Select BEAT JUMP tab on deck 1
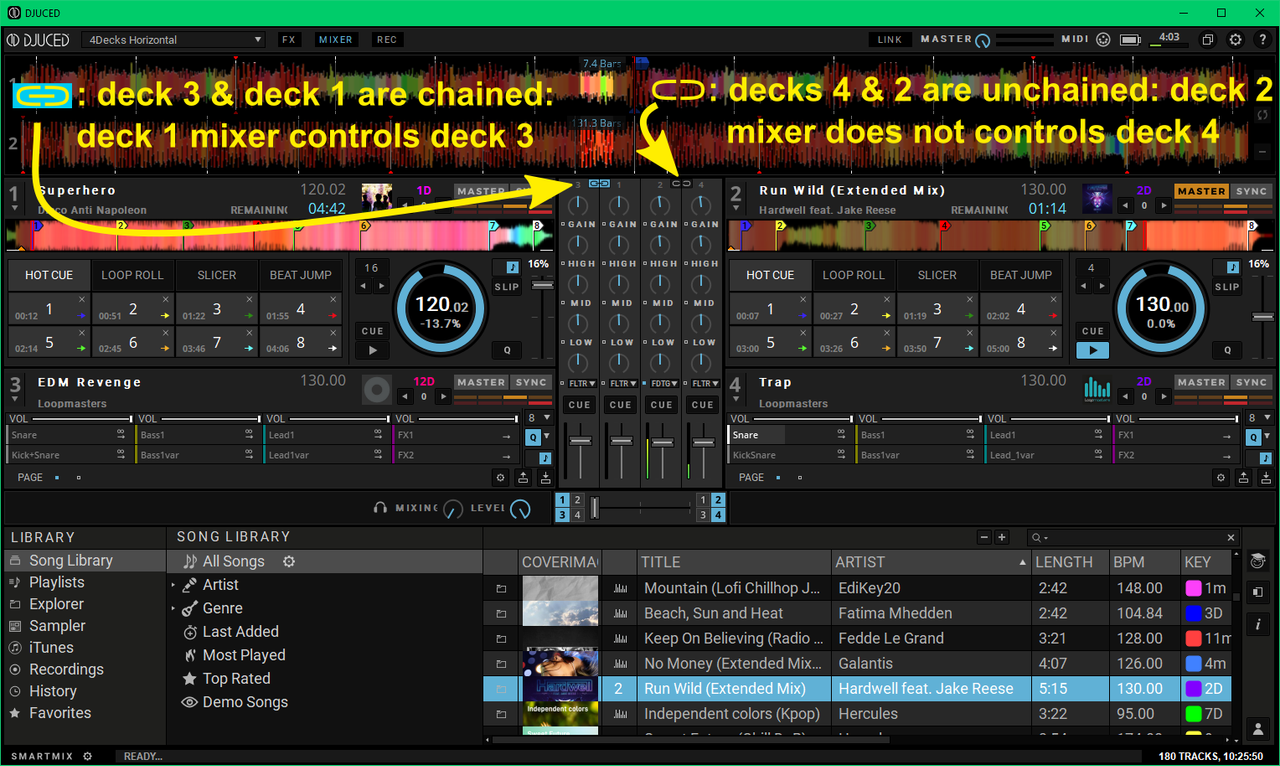This screenshot has width=1280, height=766. [x=300, y=275]
